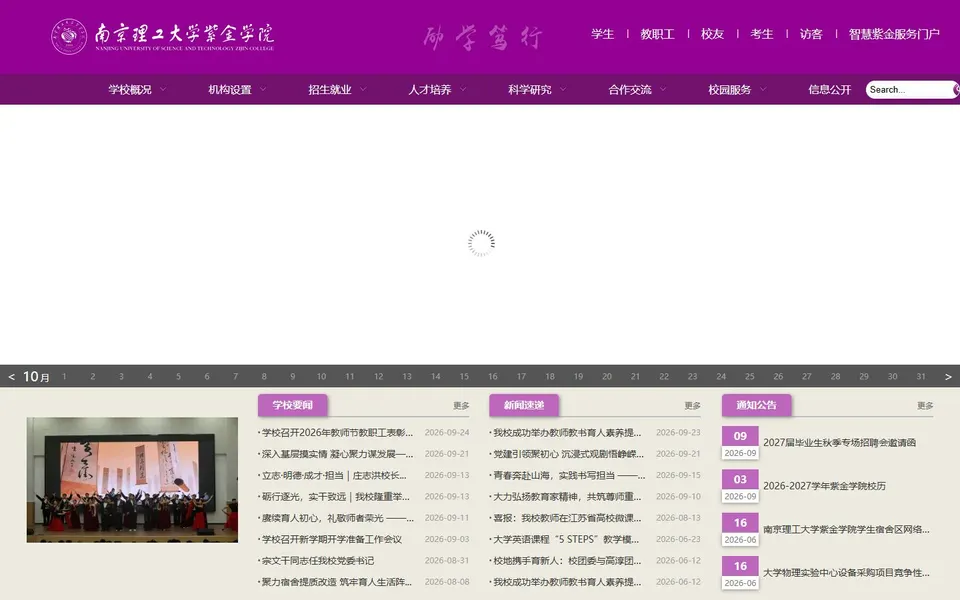The image size is (960, 600).
Task: Open news 校地携手育新人
Action: pyautogui.click(x=567, y=561)
